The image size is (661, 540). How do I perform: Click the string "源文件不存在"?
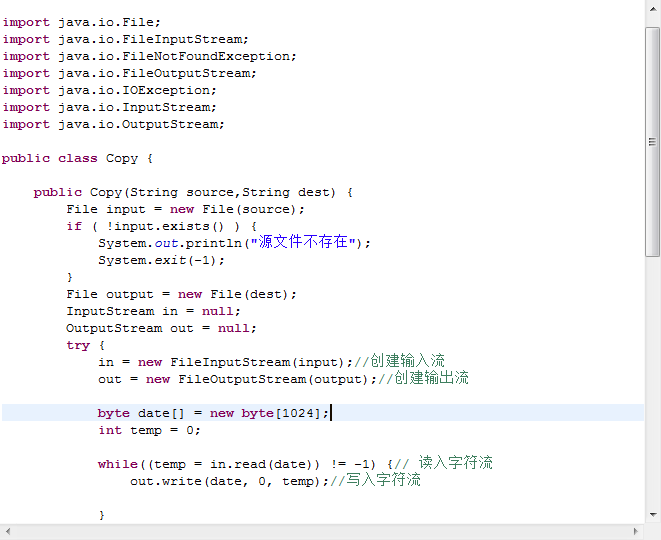click(x=303, y=242)
